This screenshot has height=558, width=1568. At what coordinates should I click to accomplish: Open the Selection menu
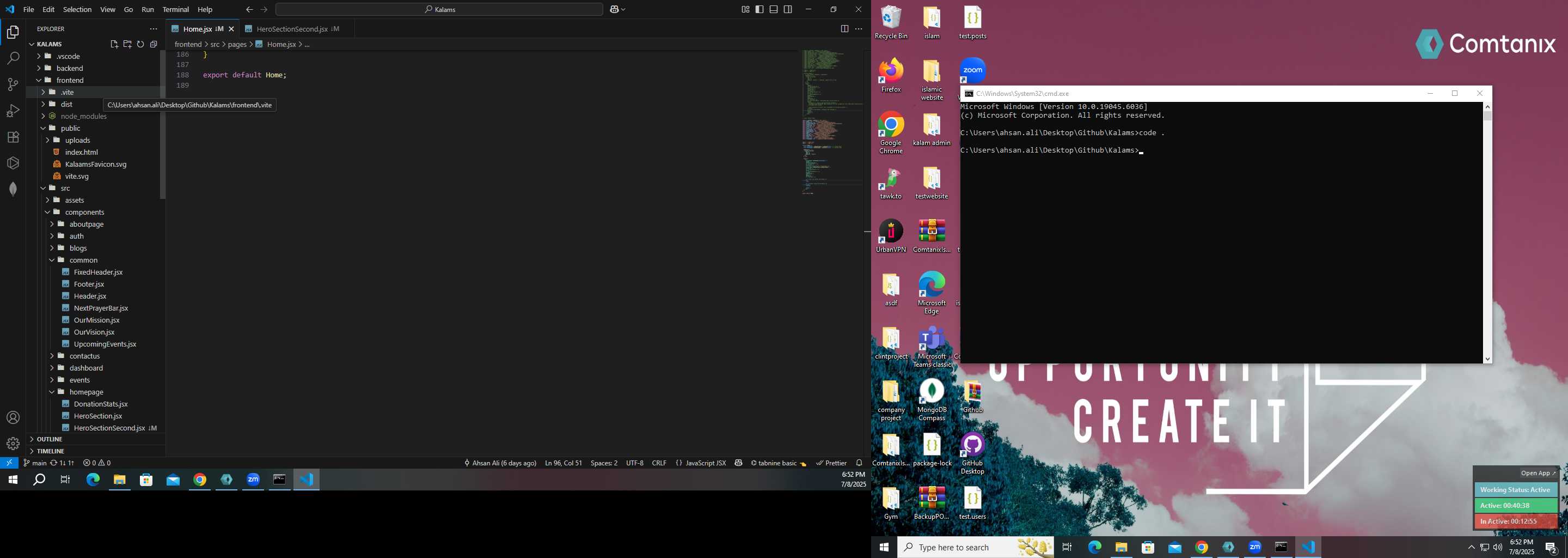(77, 9)
